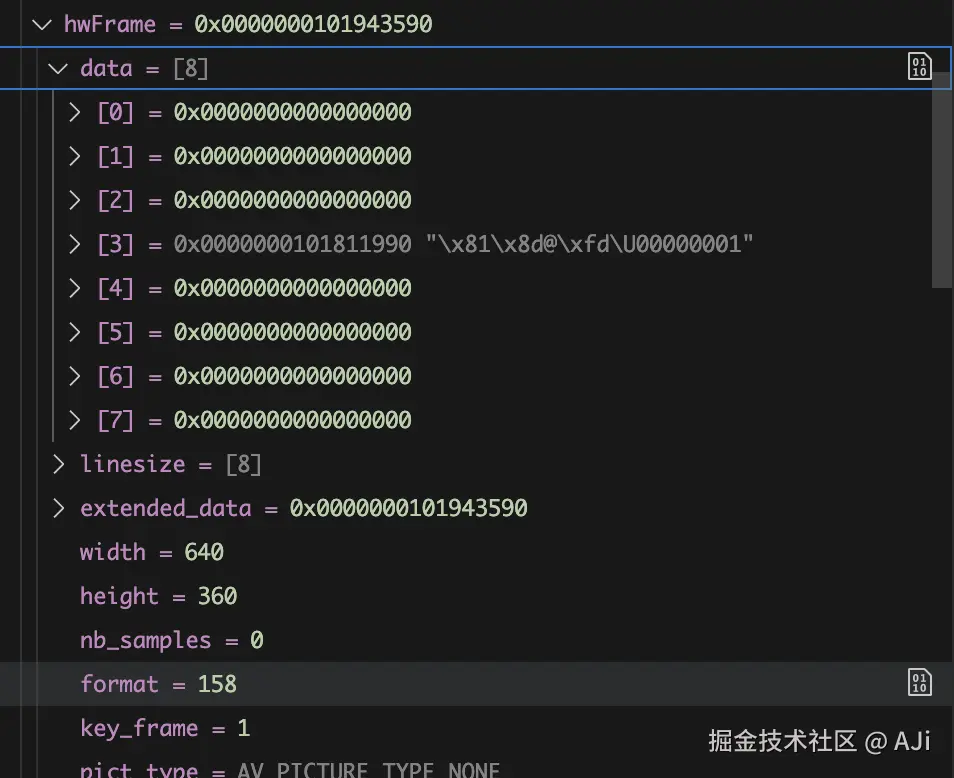Collapse the data array

click(57, 68)
